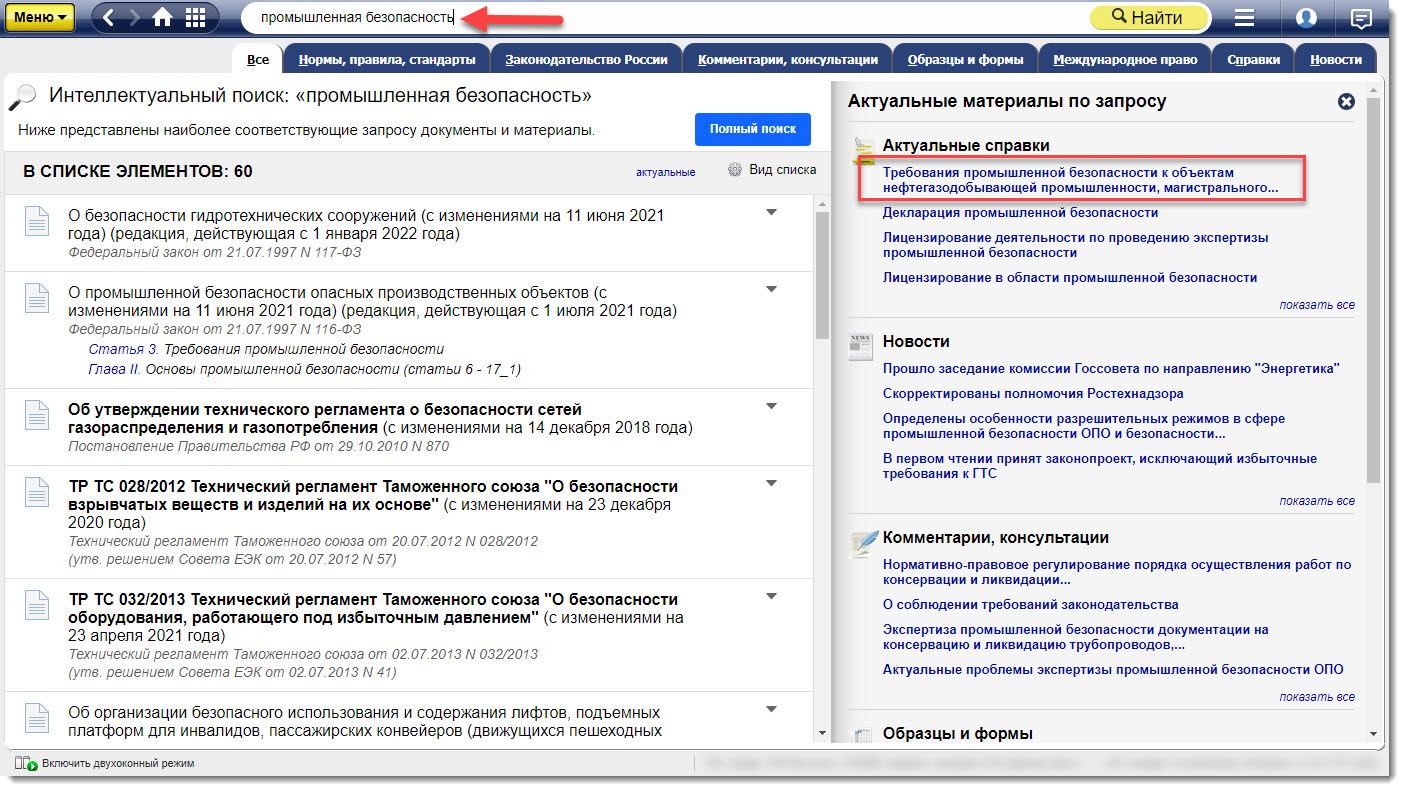Expand dropdown for ТР ТС 028/2012

(771, 483)
